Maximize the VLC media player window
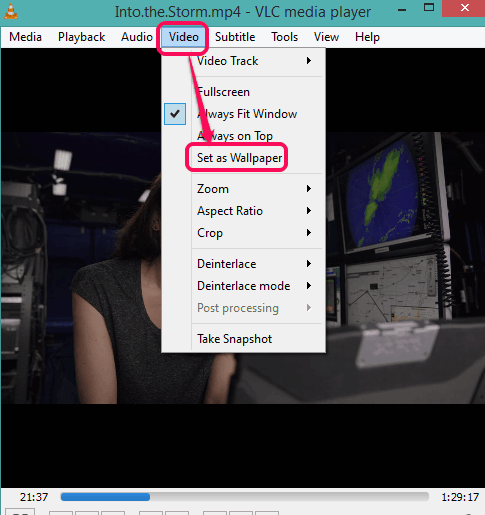The image size is (485, 515). [429, 7]
